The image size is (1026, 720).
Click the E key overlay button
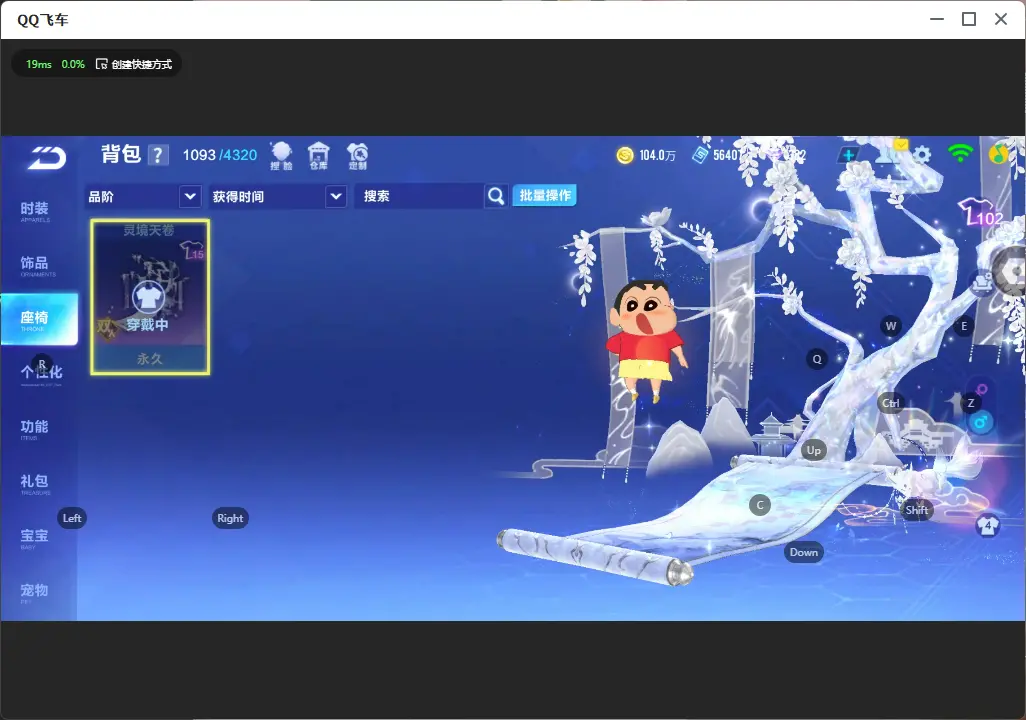point(964,326)
